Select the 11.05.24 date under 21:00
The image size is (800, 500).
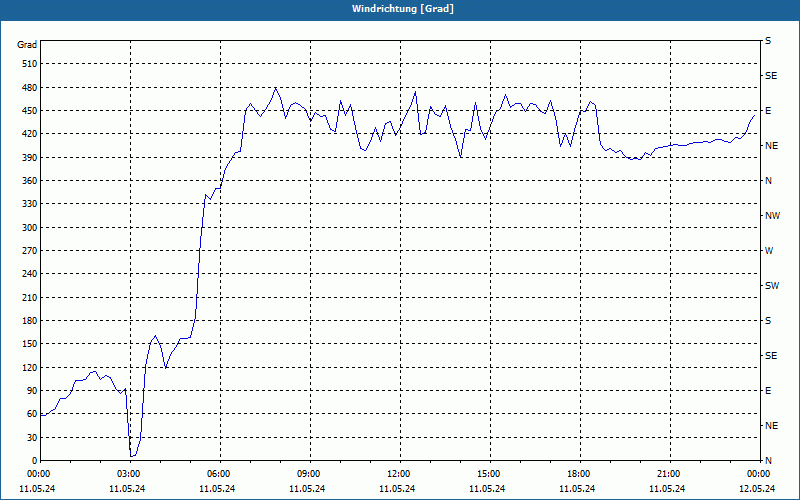point(667,488)
